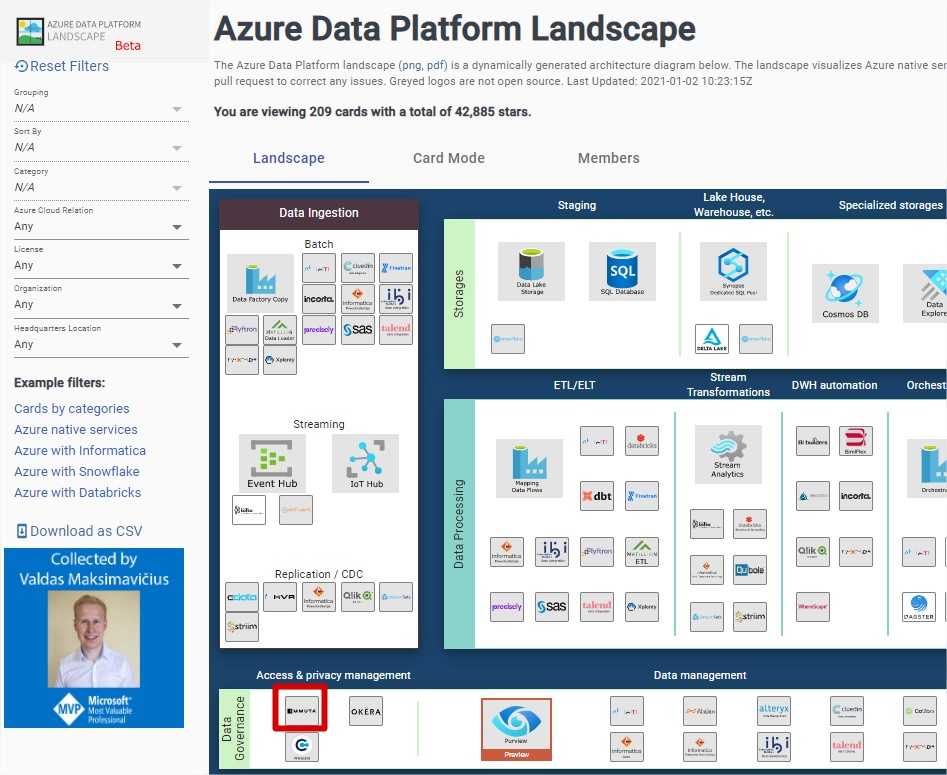The width and height of the screenshot is (947, 775).
Task: Click the IoT Hub icon
Action: [365, 463]
